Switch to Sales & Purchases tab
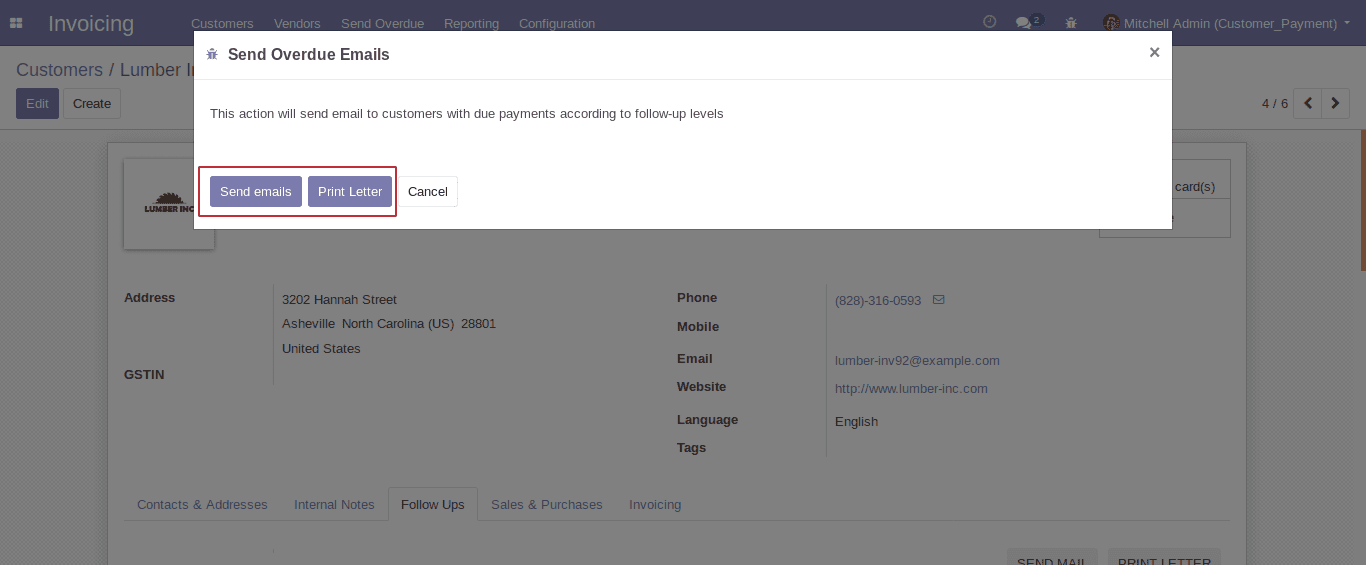 pyautogui.click(x=547, y=504)
